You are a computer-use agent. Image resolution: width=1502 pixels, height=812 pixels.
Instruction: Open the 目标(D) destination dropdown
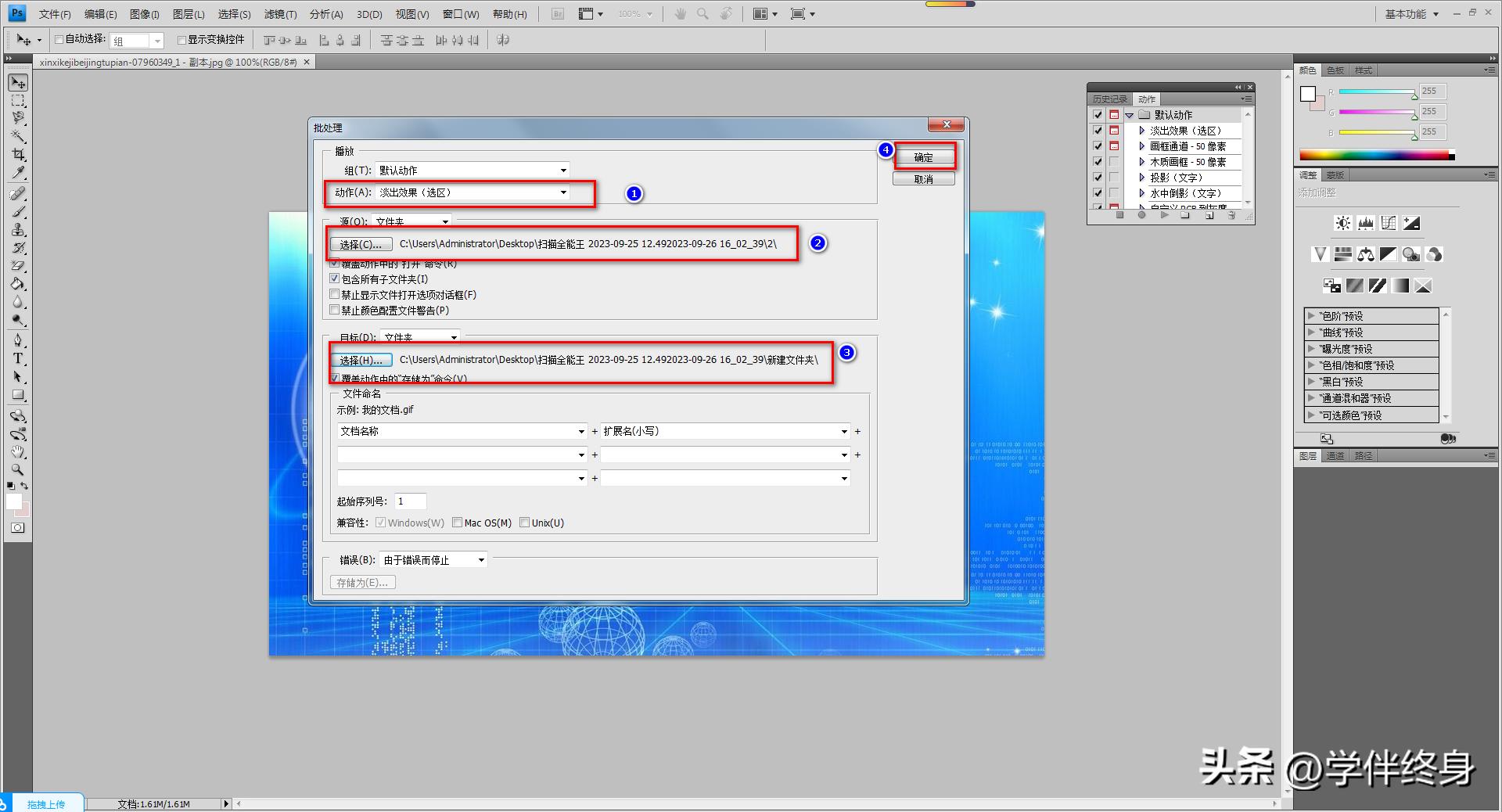pos(421,337)
